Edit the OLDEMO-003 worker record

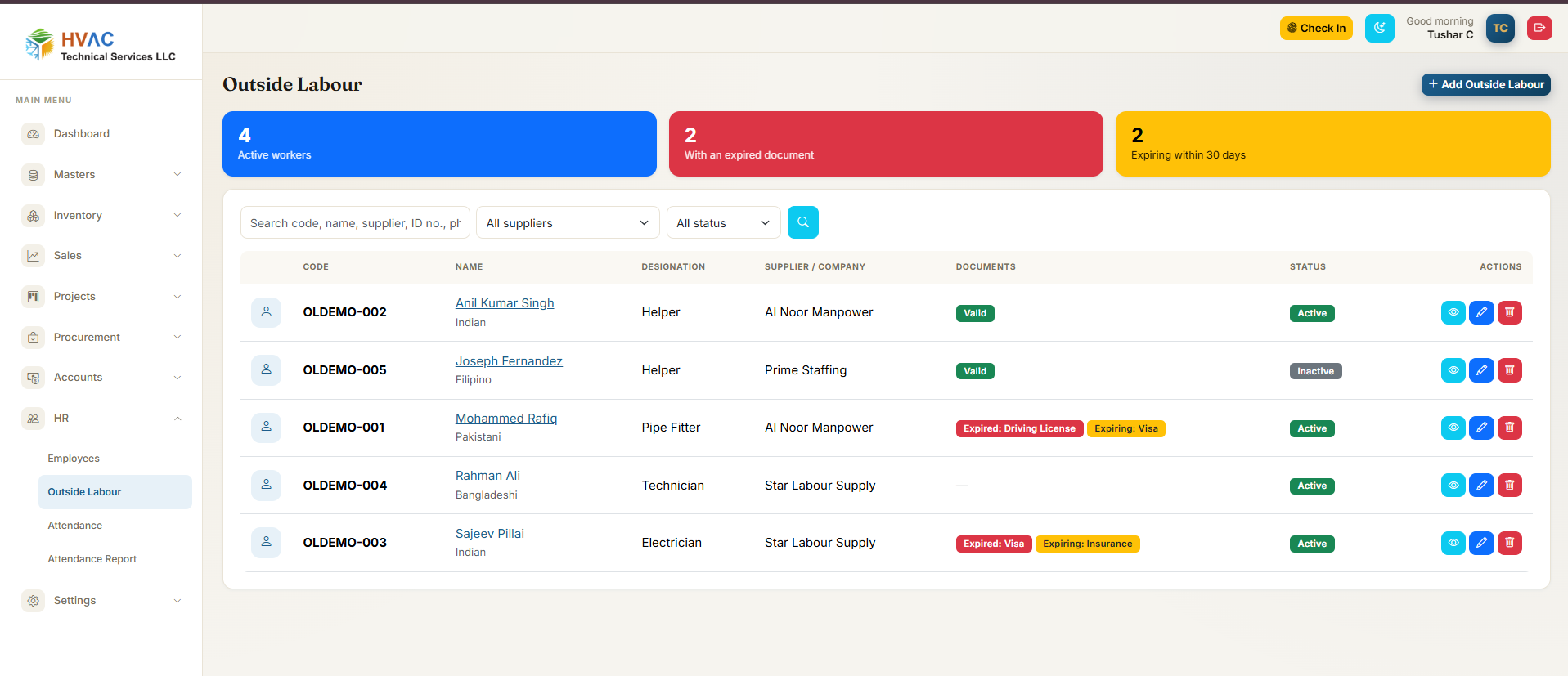(1481, 543)
